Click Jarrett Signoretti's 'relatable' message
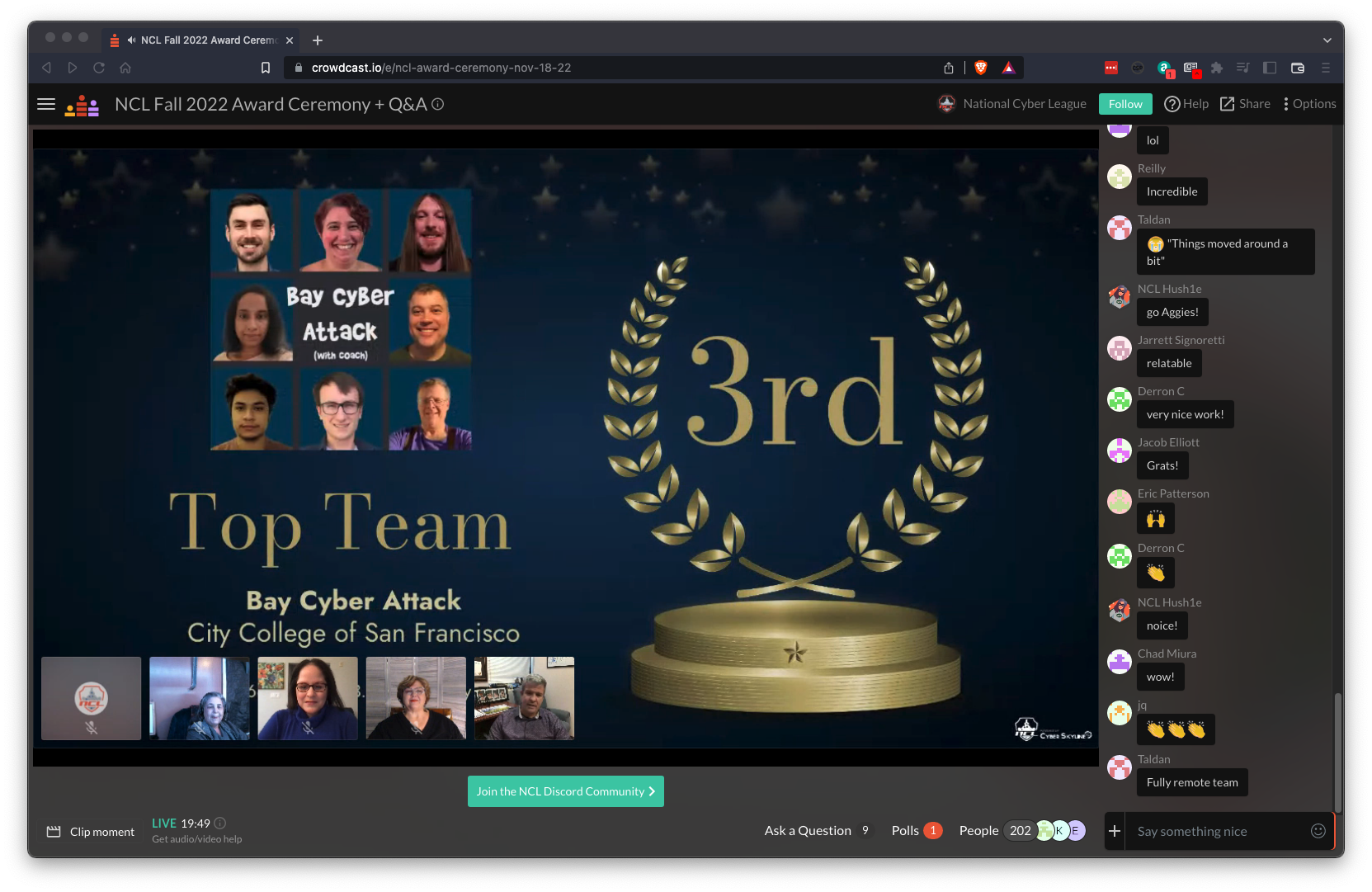Image resolution: width=1372 pixels, height=892 pixels. coord(1169,363)
